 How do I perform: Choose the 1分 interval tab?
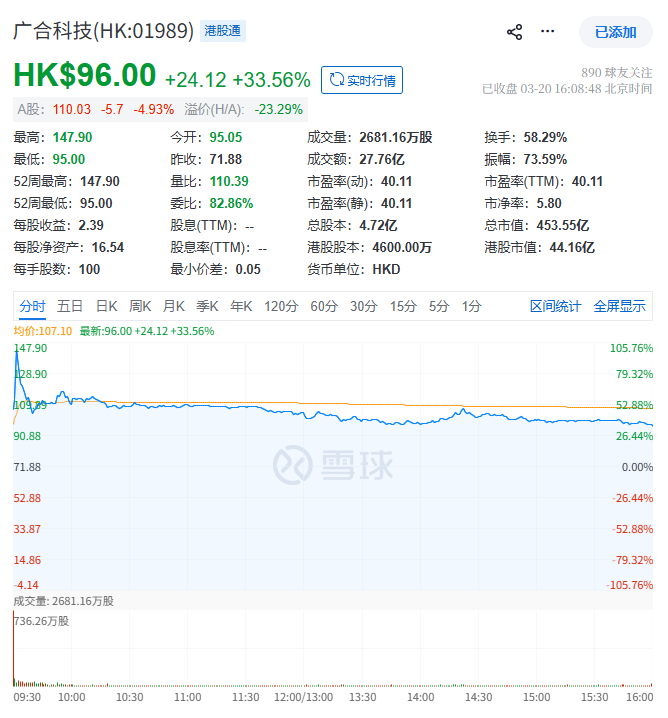(472, 306)
